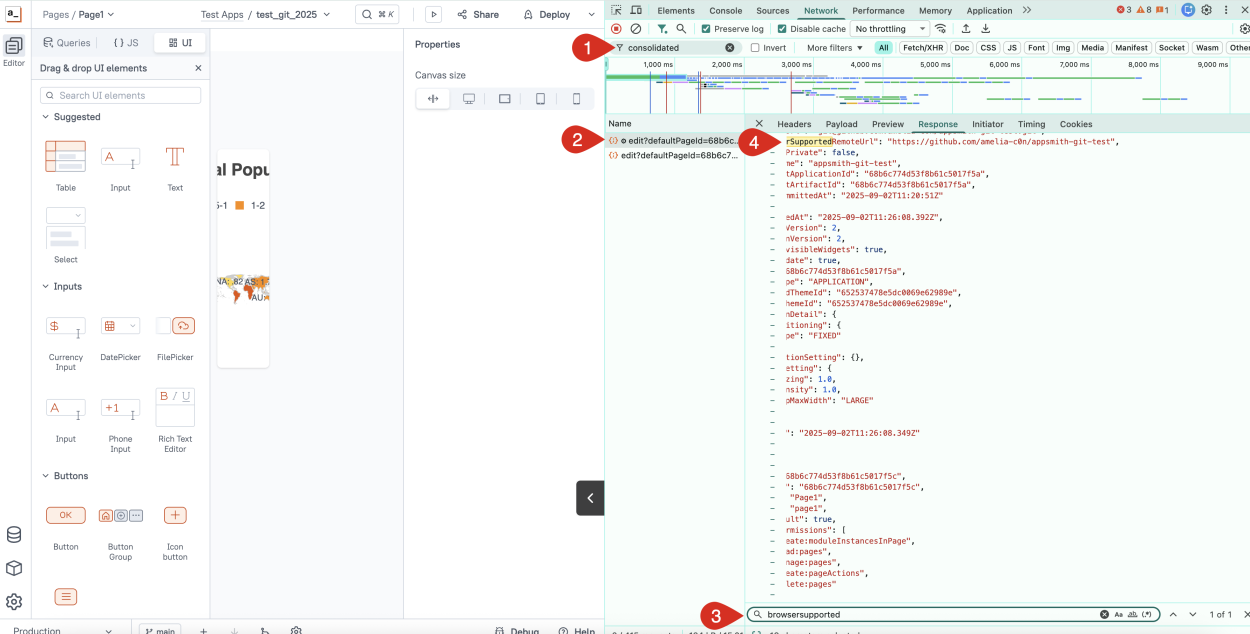Expand the More filters dropdown
The width and height of the screenshot is (1250, 634).
pyautogui.click(x=829, y=47)
